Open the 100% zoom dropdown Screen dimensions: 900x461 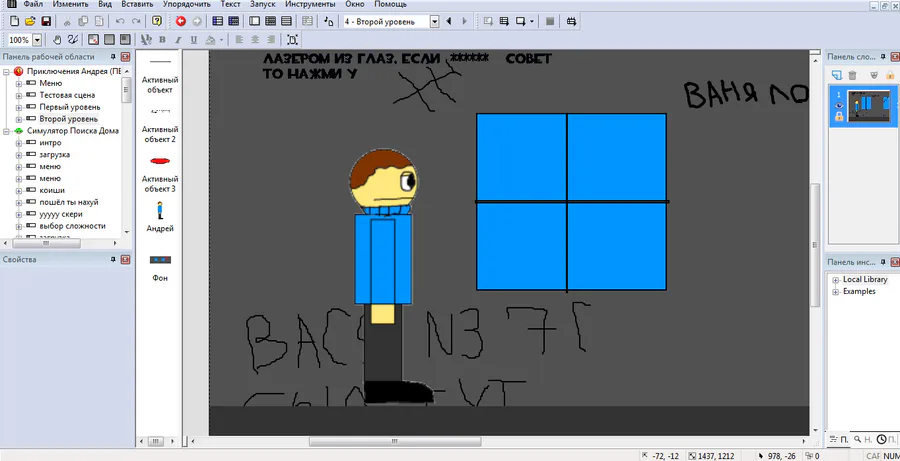pyautogui.click(x=37, y=40)
